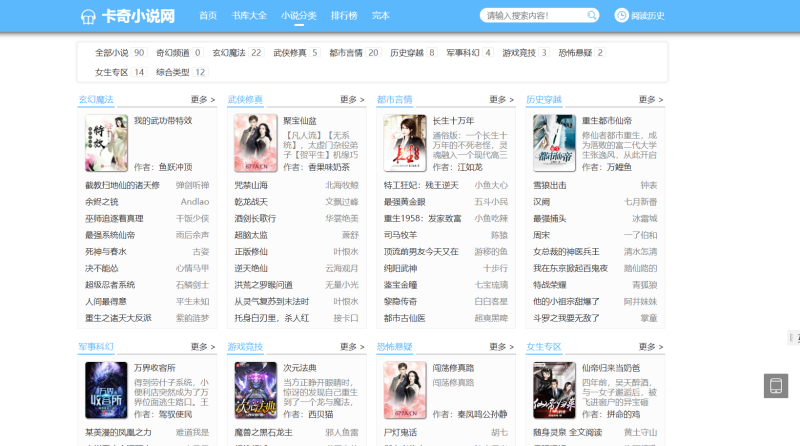Expand 更多 for 恐怖悬疑 section

[502, 346]
